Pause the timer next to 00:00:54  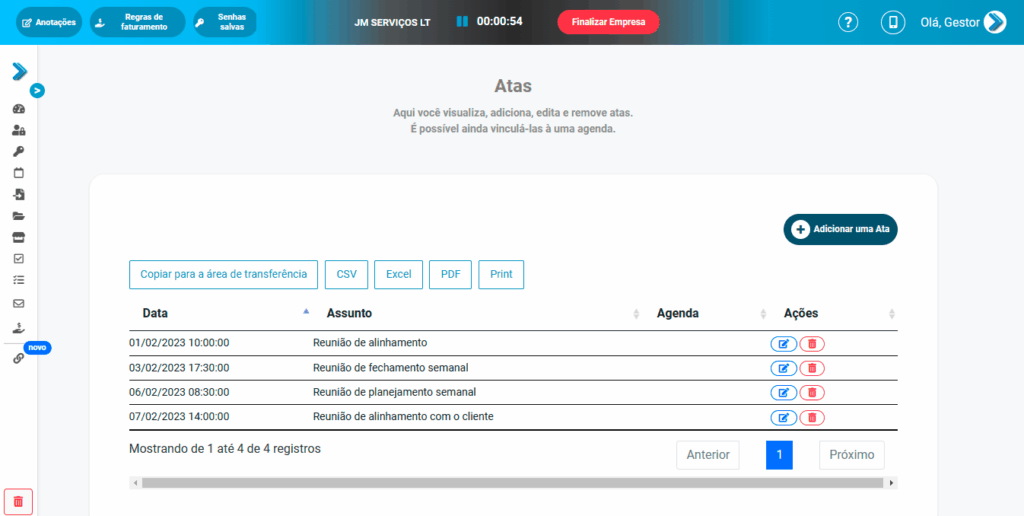[462, 22]
